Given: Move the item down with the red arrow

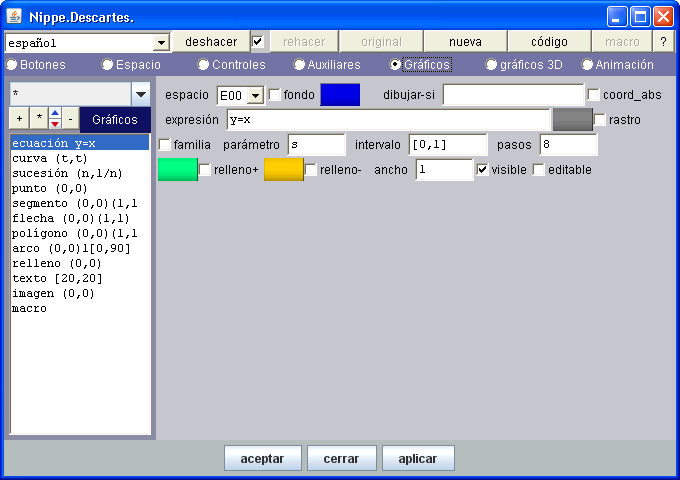Looking at the screenshot, I should (x=55, y=124).
